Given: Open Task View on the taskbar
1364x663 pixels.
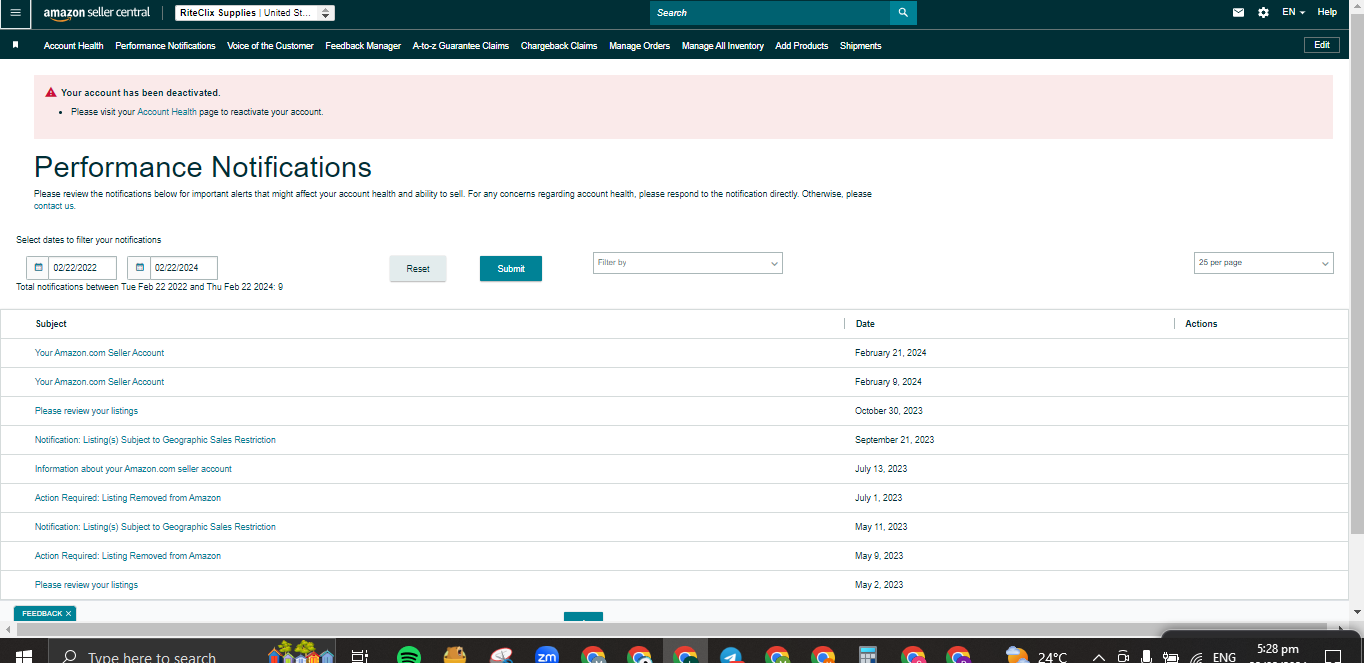Looking at the screenshot, I should [360, 656].
